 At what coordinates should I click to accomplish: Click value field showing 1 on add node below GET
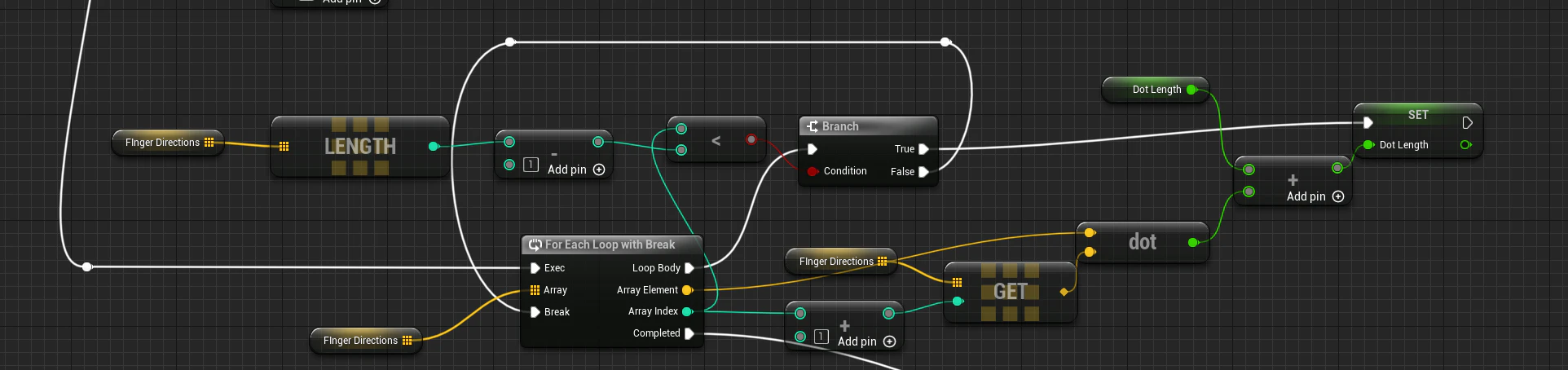coord(821,337)
